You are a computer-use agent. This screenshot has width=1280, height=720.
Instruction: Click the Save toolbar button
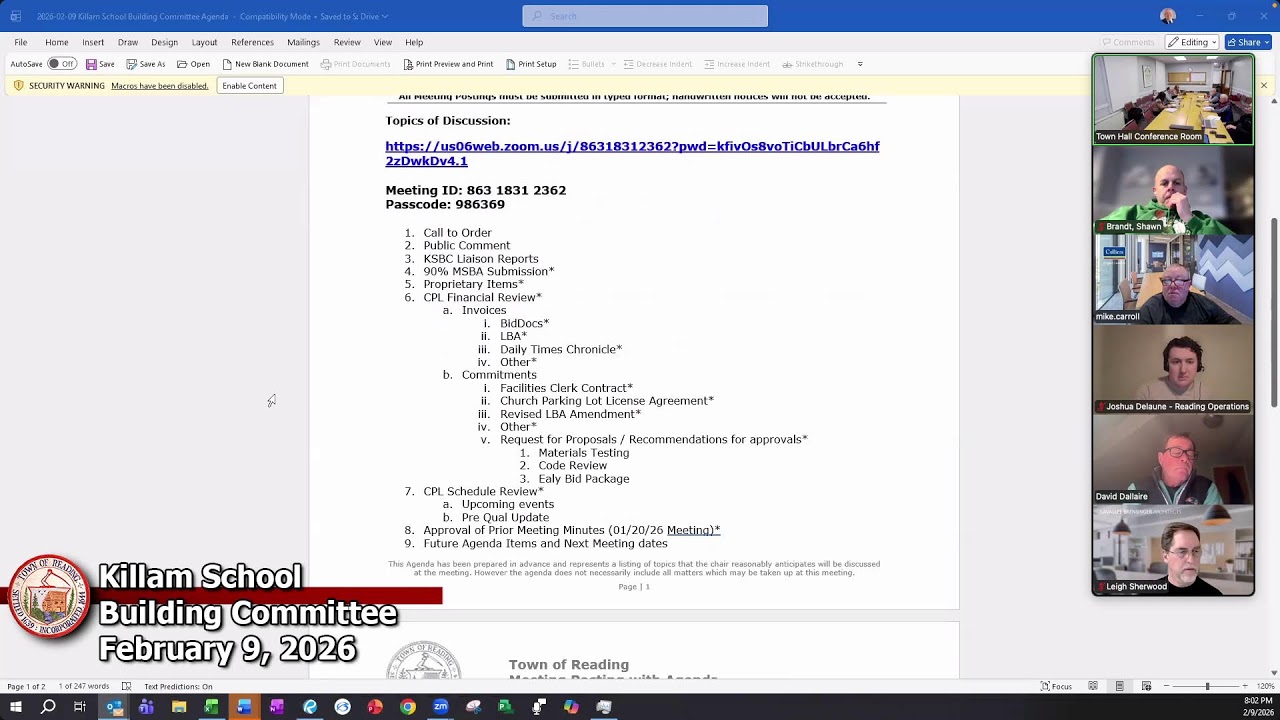coord(100,64)
